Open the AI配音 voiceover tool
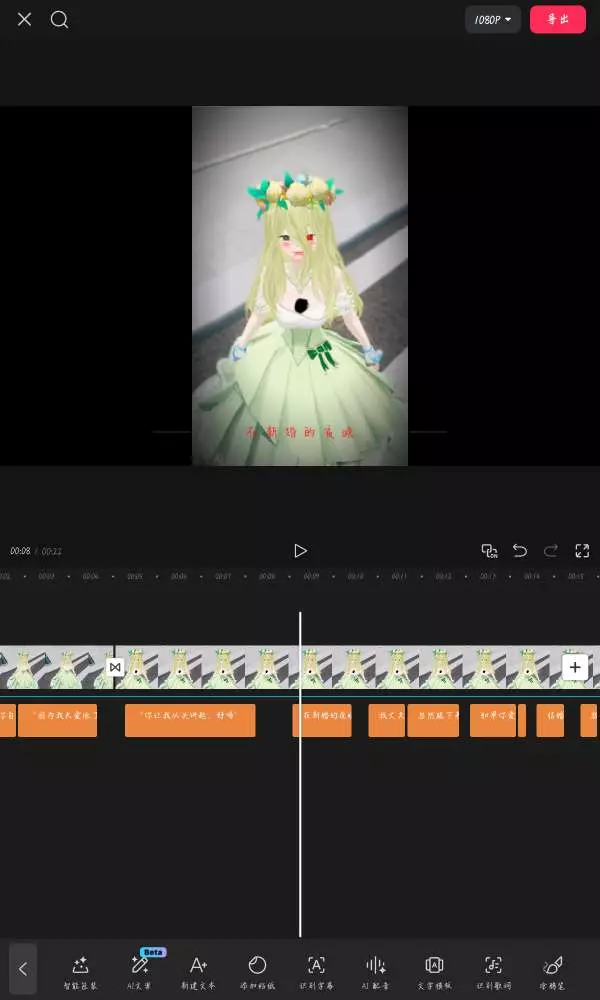The width and height of the screenshot is (600, 1000). pyautogui.click(x=375, y=973)
